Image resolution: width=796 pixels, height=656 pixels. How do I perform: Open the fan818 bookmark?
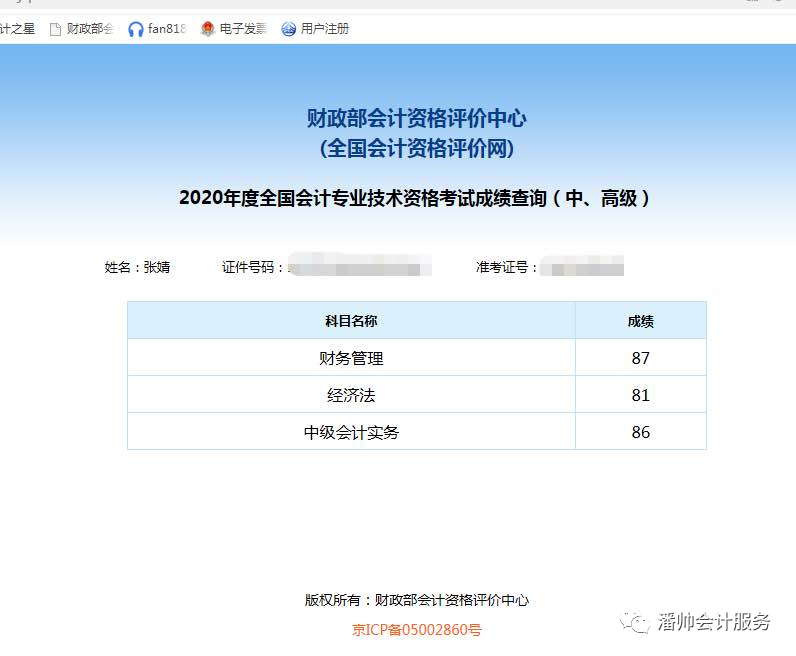157,29
